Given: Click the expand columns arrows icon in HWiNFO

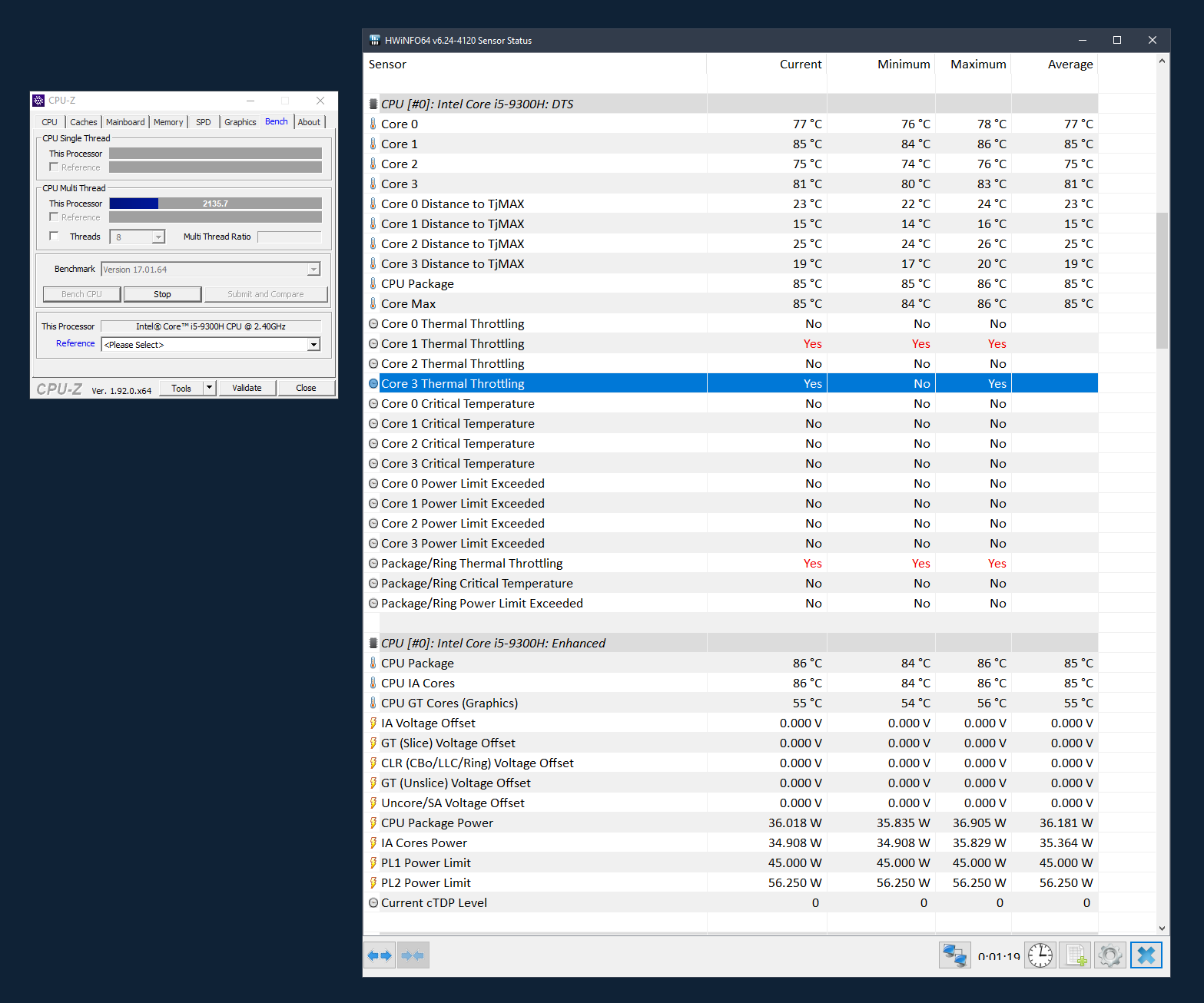Looking at the screenshot, I should pos(380,955).
